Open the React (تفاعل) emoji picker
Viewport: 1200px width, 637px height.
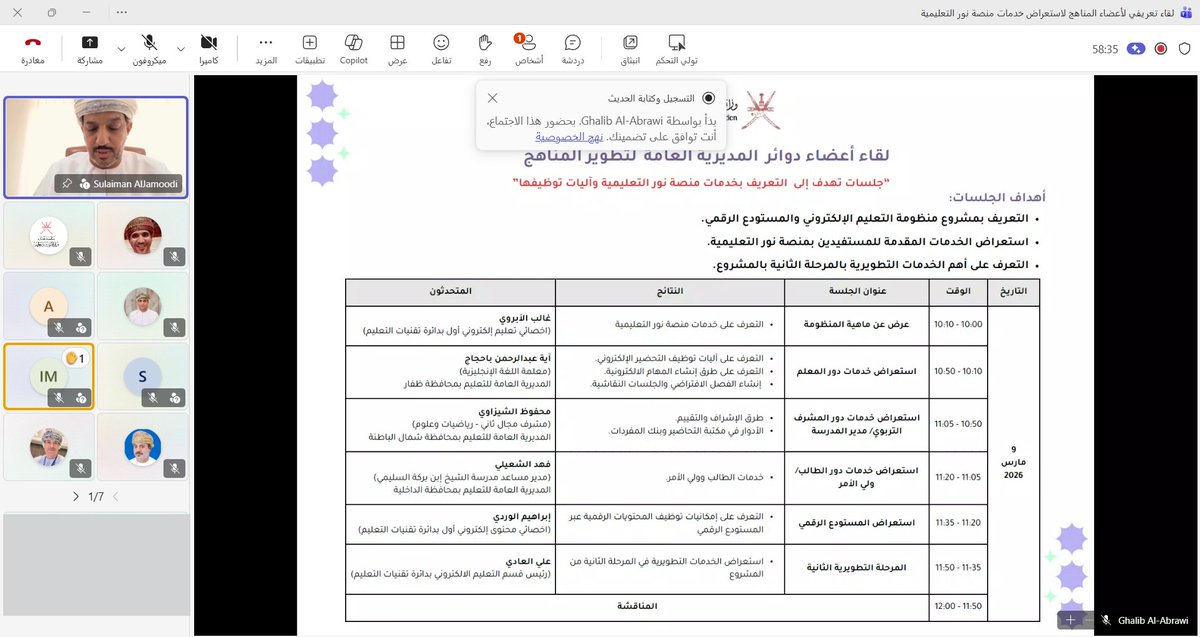pos(441,49)
